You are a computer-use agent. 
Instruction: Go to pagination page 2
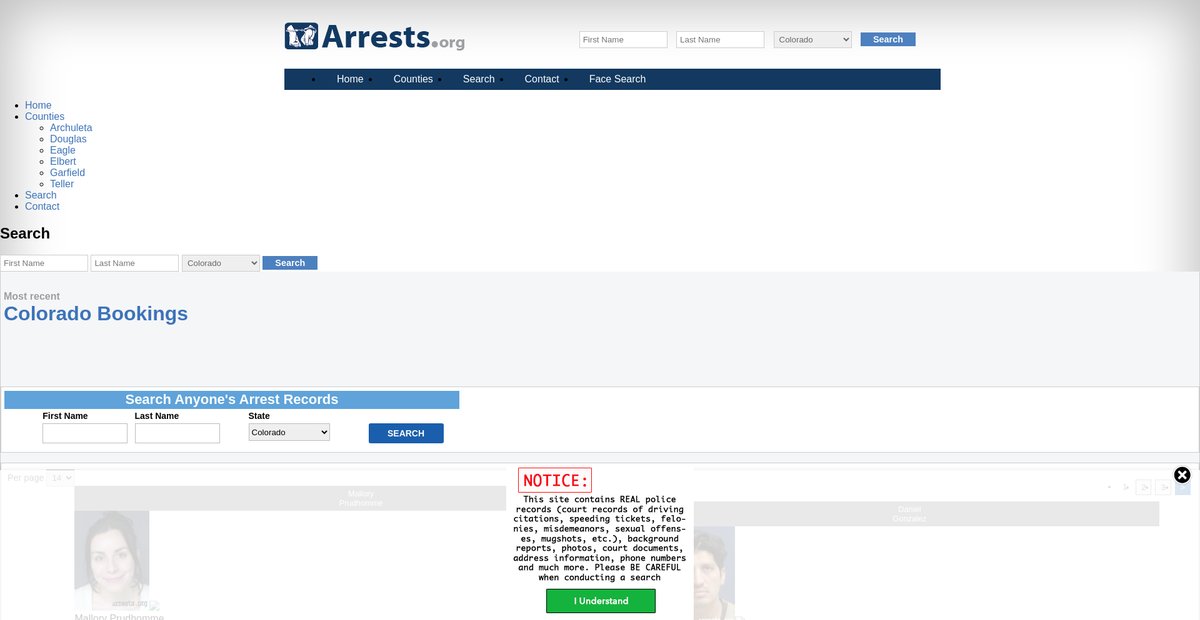point(1144,487)
